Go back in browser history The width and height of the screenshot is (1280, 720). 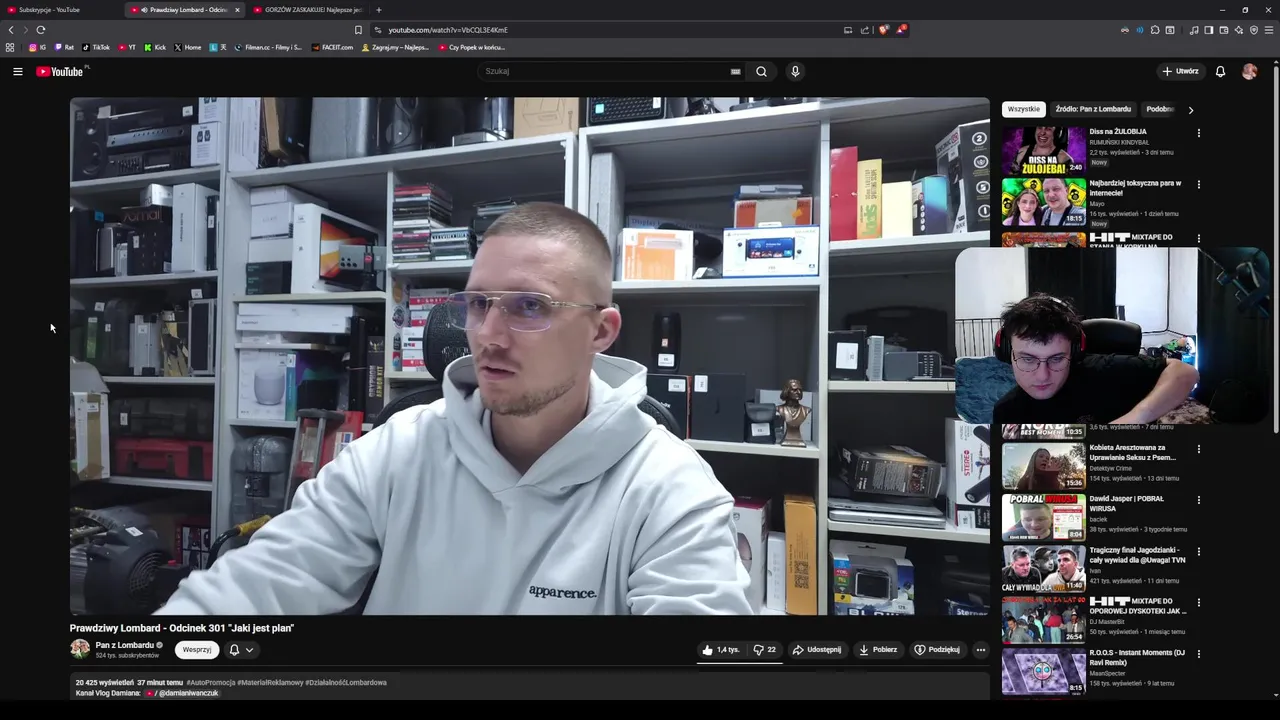[11, 30]
